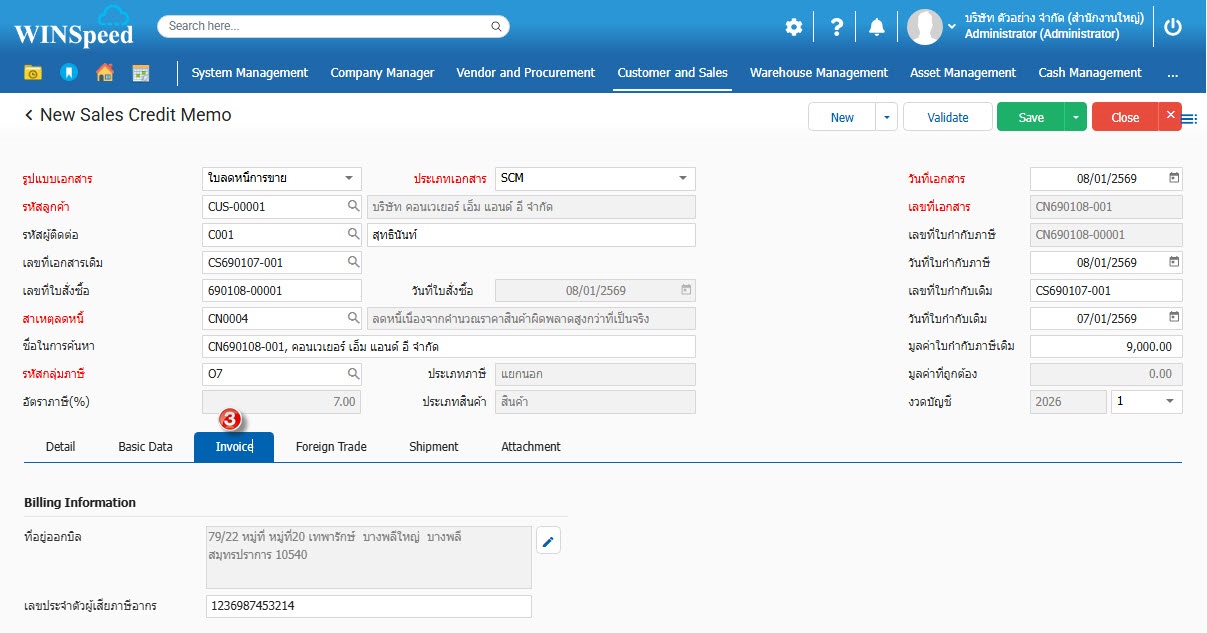Open the recent documents folder icon
This screenshot has height=633, width=1207.
point(33,73)
